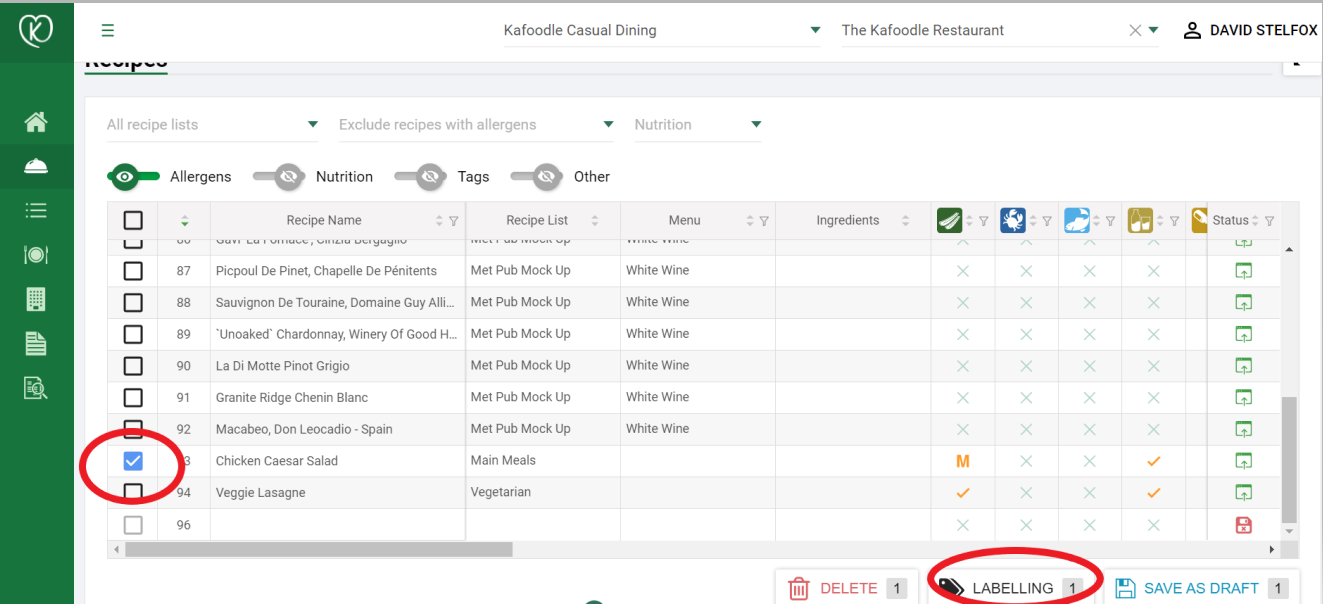Click the scroll-up arrow of table
Viewport: 1323px width, 604px height.
[1289, 248]
